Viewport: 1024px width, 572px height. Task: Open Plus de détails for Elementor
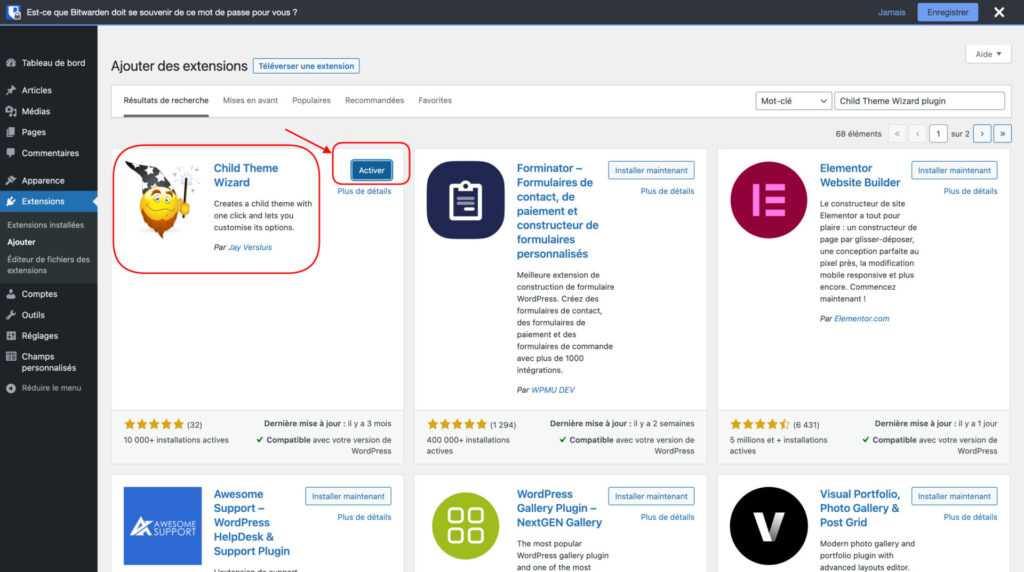click(970, 191)
